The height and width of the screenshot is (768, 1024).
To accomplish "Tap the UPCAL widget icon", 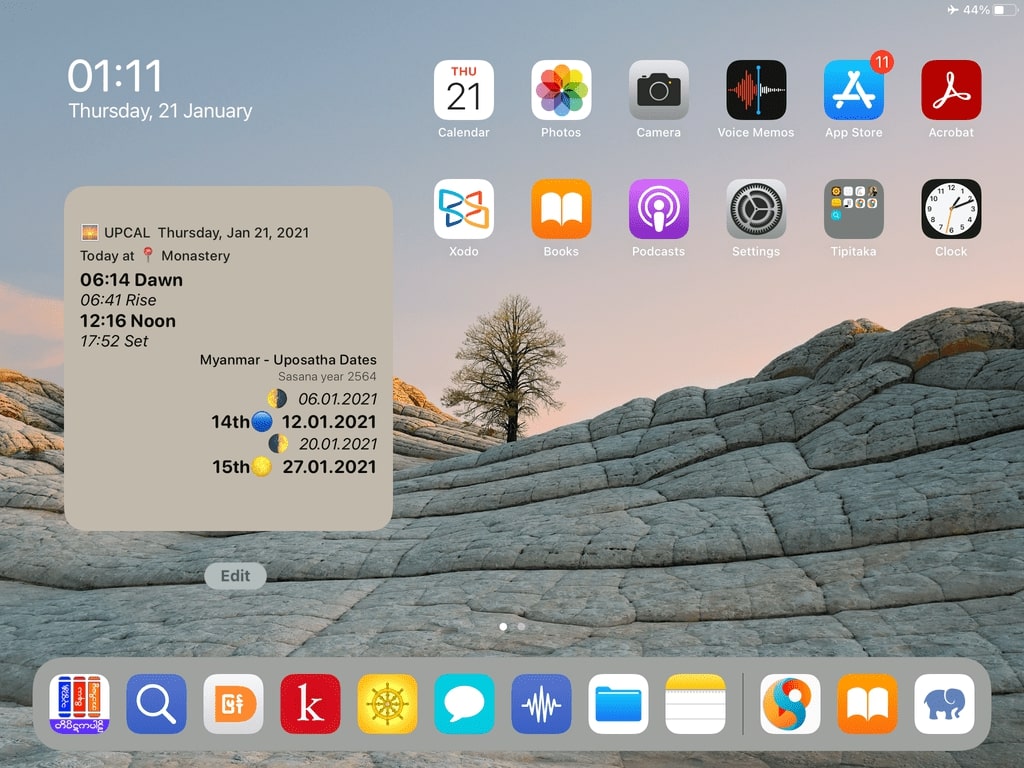I will tap(89, 232).
